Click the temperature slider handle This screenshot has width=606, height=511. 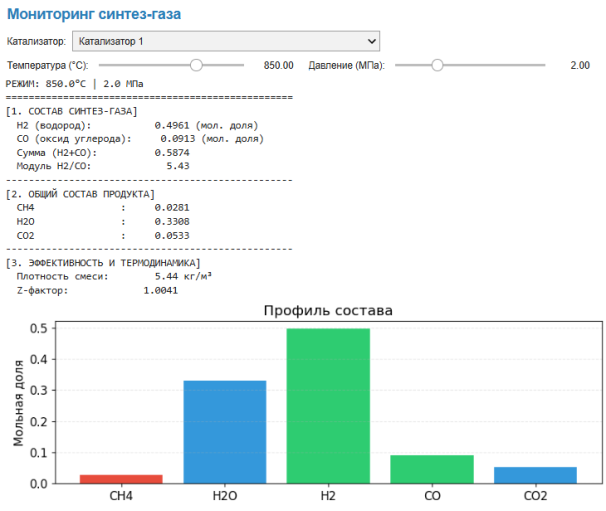pyautogui.click(x=196, y=65)
